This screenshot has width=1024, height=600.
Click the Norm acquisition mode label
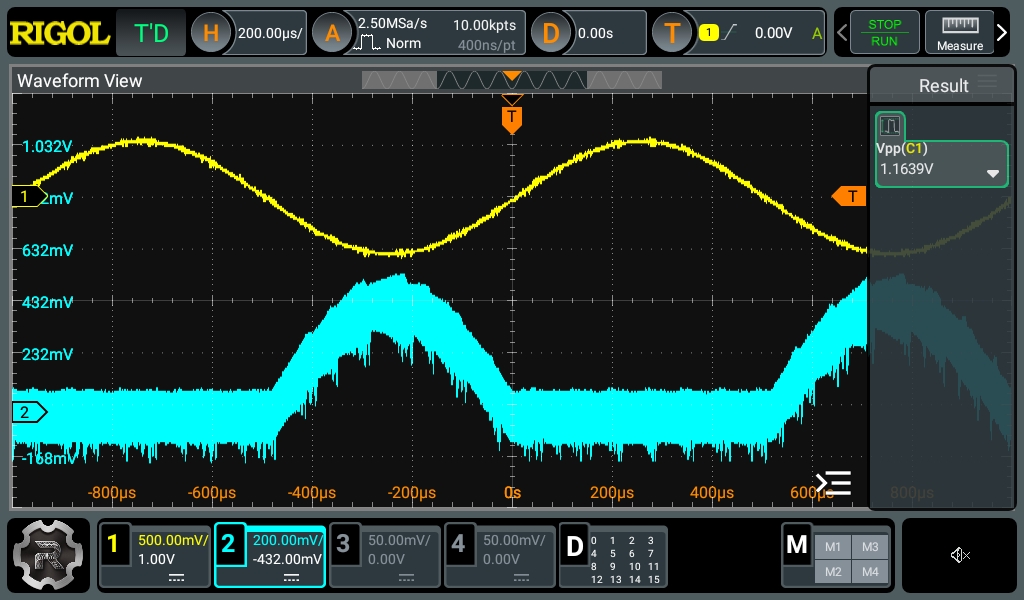point(403,43)
